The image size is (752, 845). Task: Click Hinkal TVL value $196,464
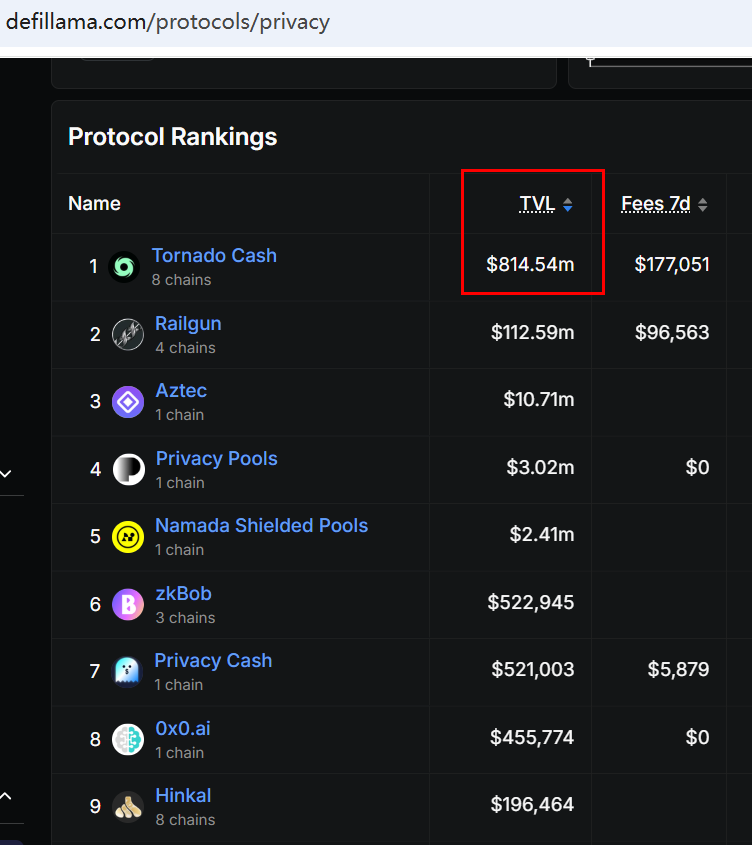[533, 805]
